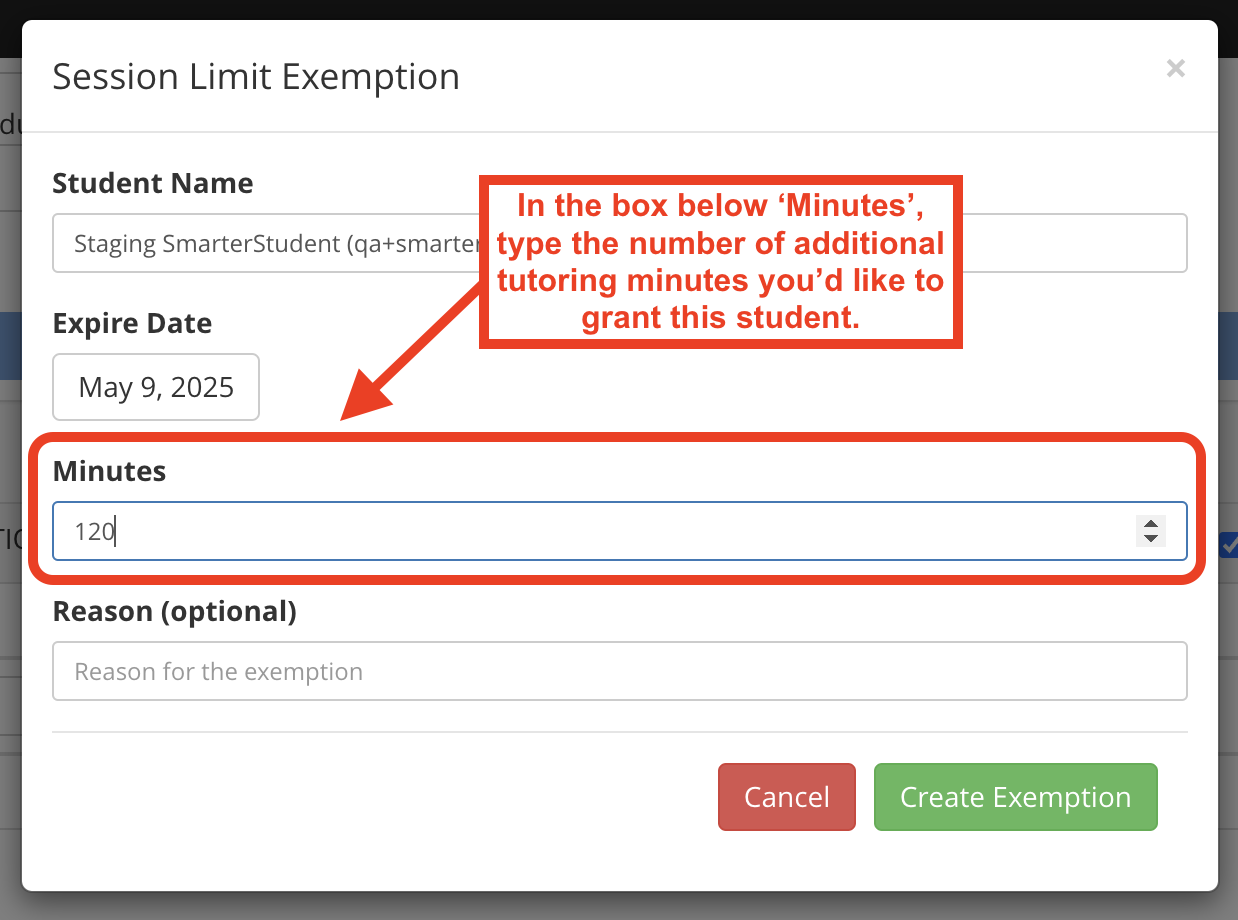Open the Expire Date picker showing May 9, 2025

pyautogui.click(x=156, y=387)
